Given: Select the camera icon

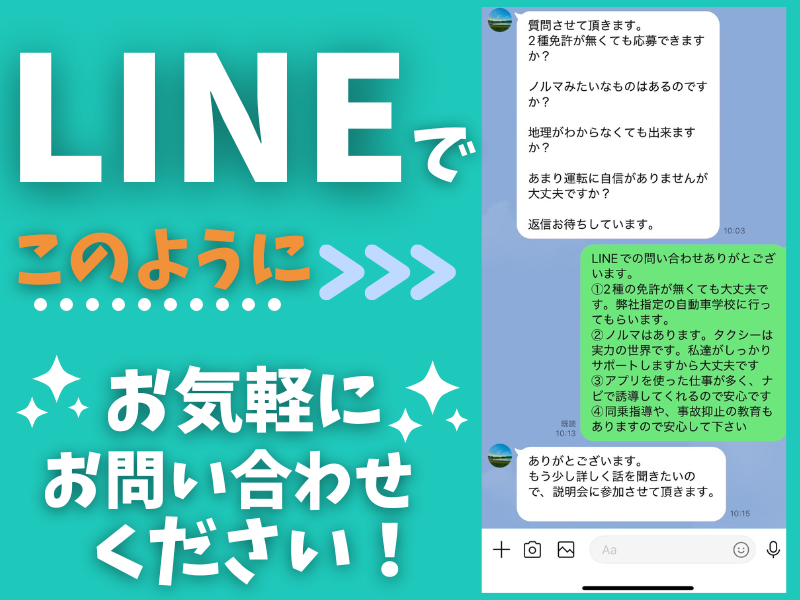Looking at the screenshot, I should coord(531,547).
